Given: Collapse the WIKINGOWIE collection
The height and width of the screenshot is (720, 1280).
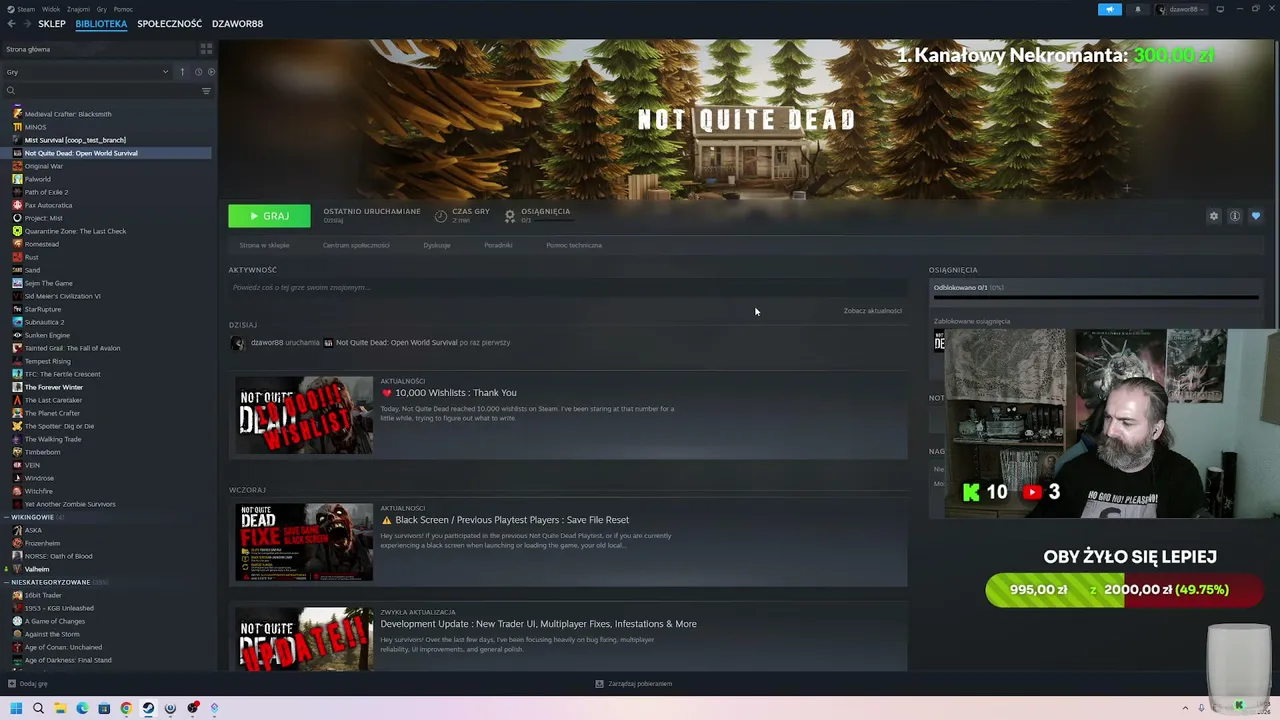Looking at the screenshot, I should point(7,517).
